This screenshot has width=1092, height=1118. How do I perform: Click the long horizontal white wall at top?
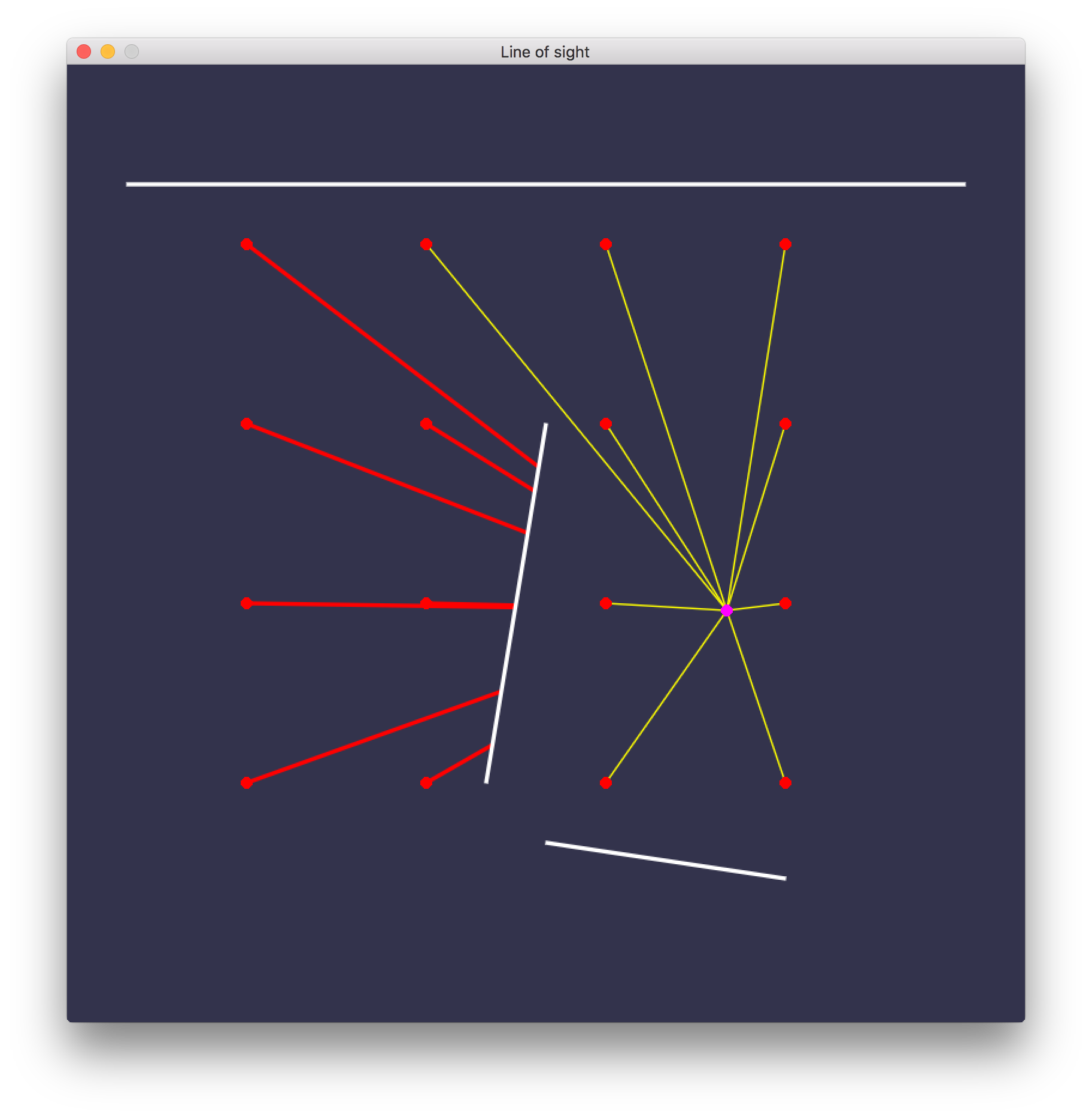tap(545, 184)
